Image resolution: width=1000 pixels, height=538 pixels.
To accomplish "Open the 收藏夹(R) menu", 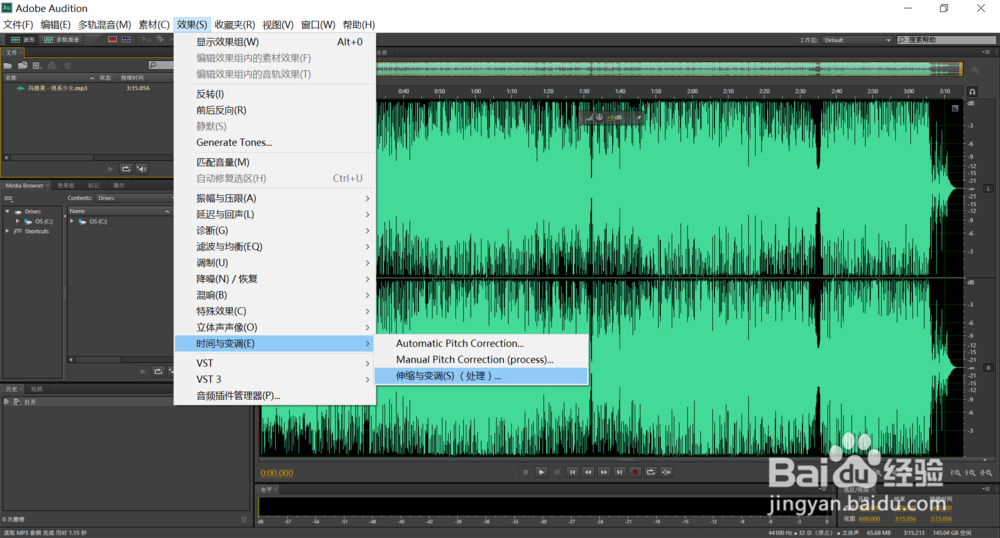I will pos(234,25).
